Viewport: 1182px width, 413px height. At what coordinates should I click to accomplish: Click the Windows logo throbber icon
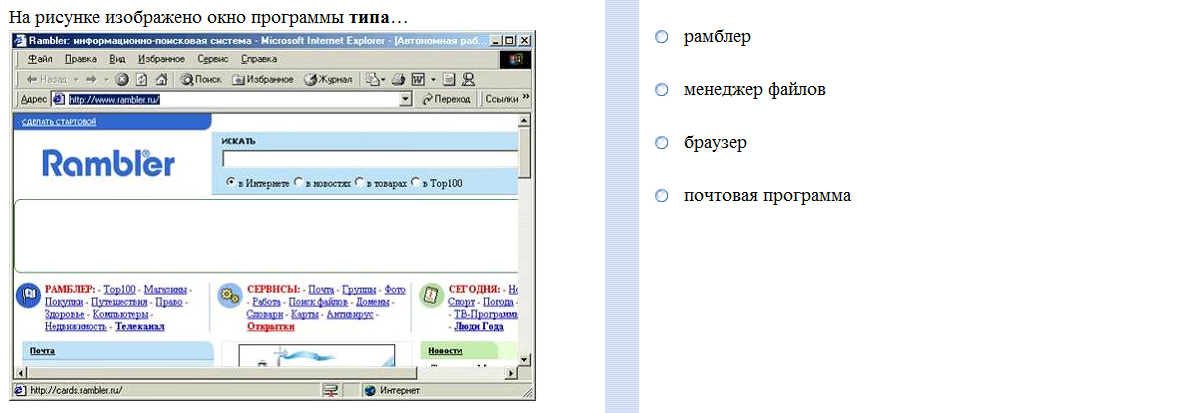click(516, 59)
